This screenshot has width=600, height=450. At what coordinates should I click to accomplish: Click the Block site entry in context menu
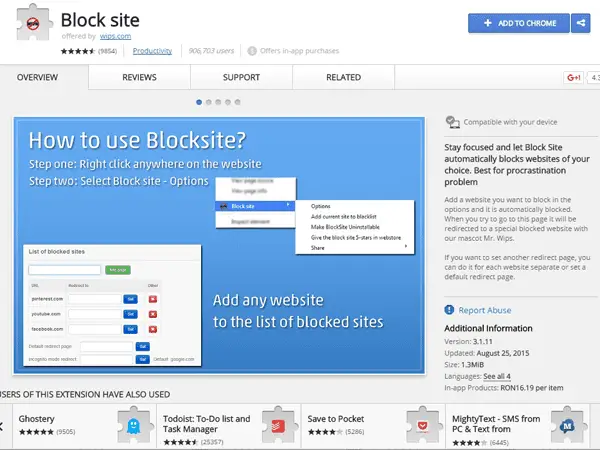(256, 206)
